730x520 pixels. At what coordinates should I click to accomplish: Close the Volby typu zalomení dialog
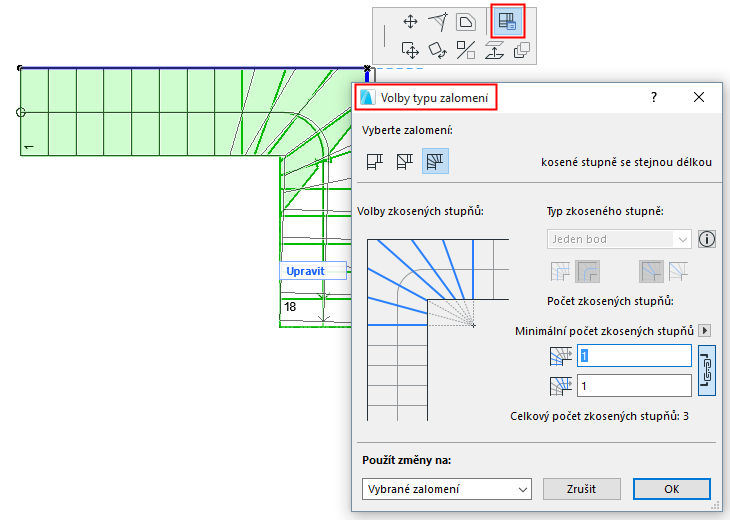[x=699, y=97]
